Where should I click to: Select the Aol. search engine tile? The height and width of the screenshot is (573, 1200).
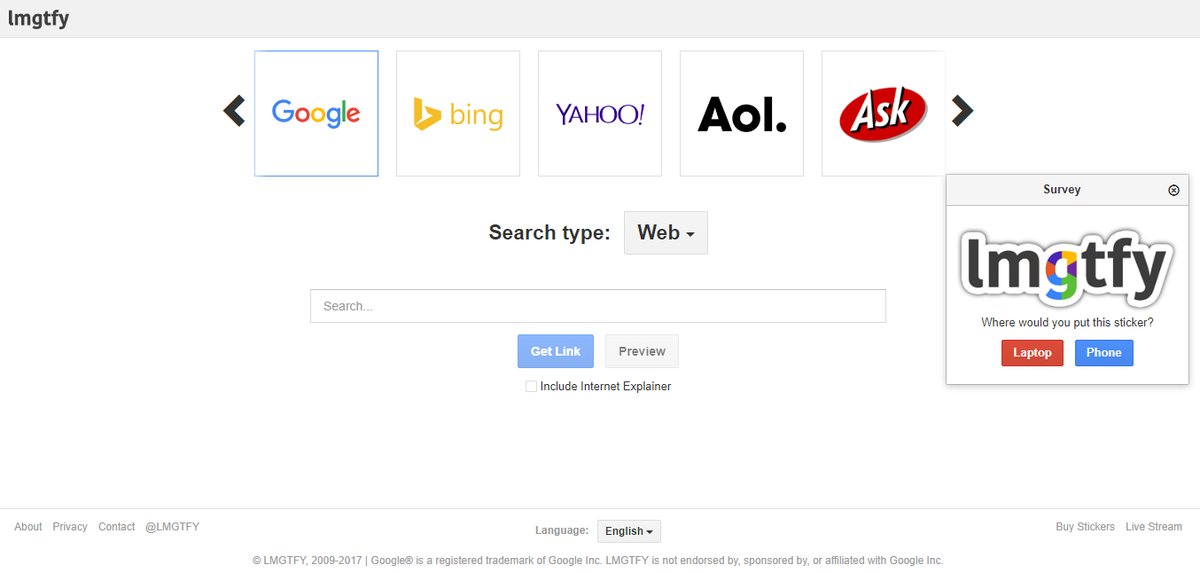pyautogui.click(x=742, y=113)
